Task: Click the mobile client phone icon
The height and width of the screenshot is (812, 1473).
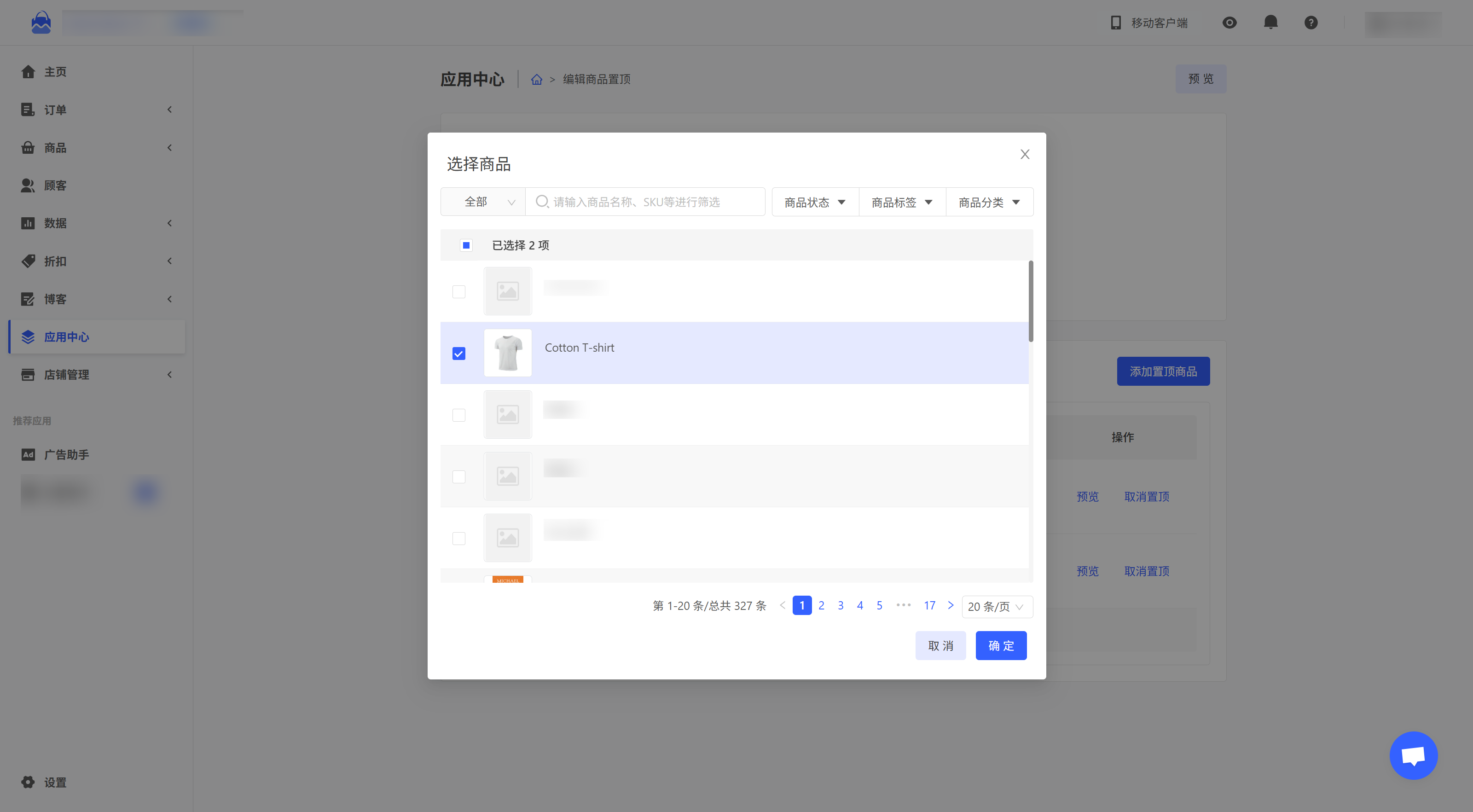Action: pyautogui.click(x=1115, y=22)
